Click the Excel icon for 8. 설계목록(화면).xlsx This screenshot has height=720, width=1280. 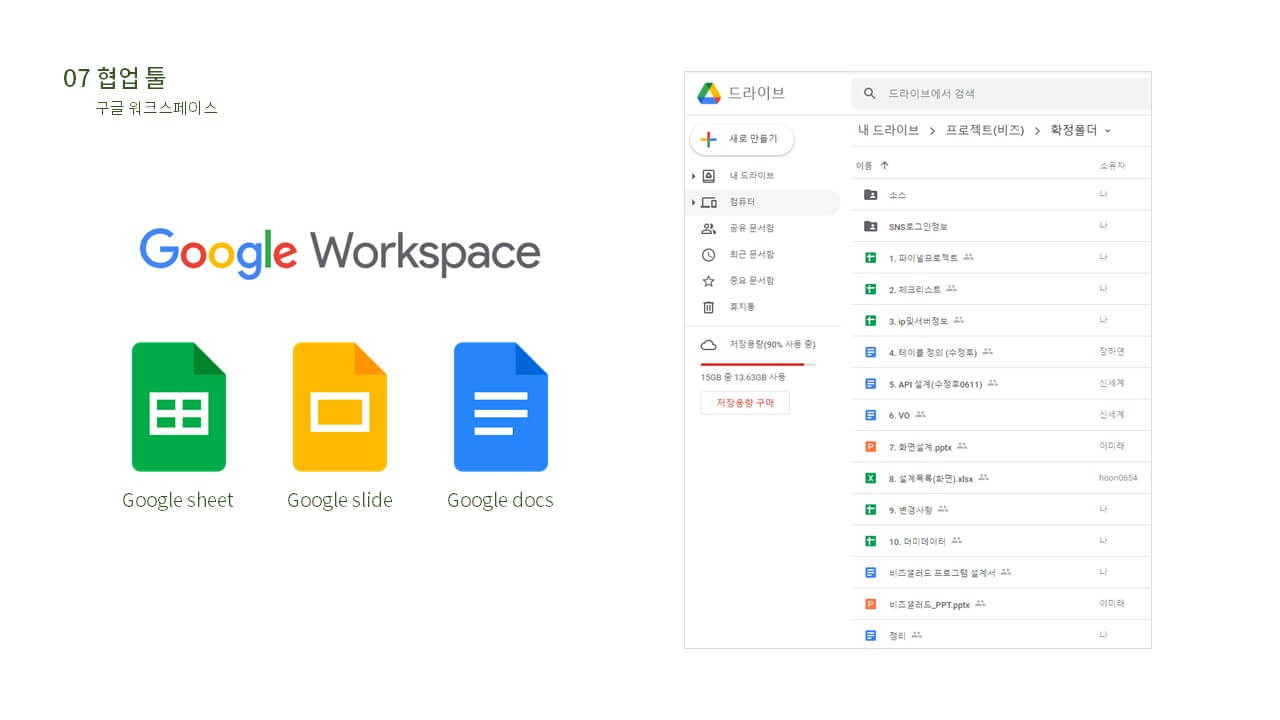(870, 478)
